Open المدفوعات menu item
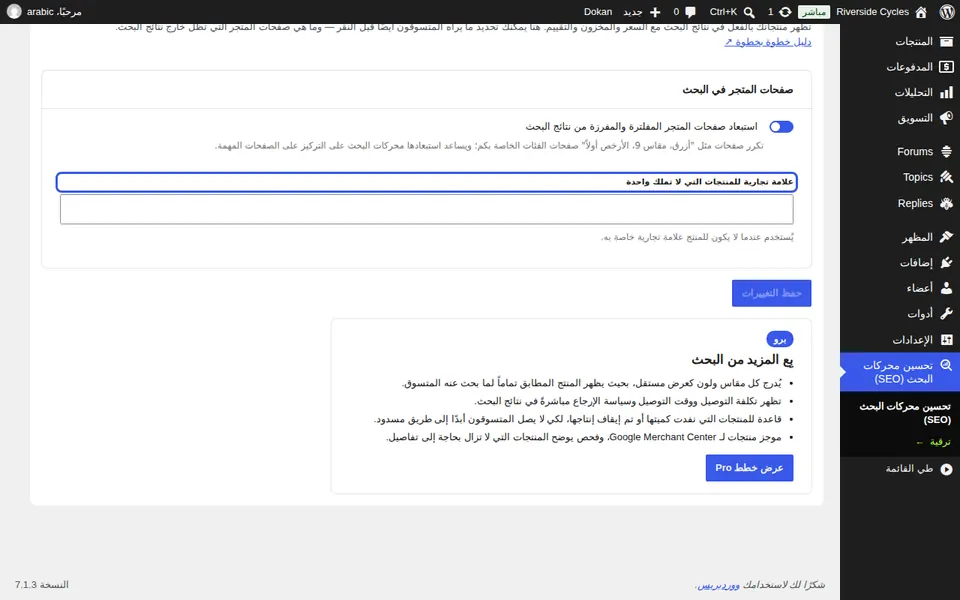This screenshot has width=960, height=600. 900,67
